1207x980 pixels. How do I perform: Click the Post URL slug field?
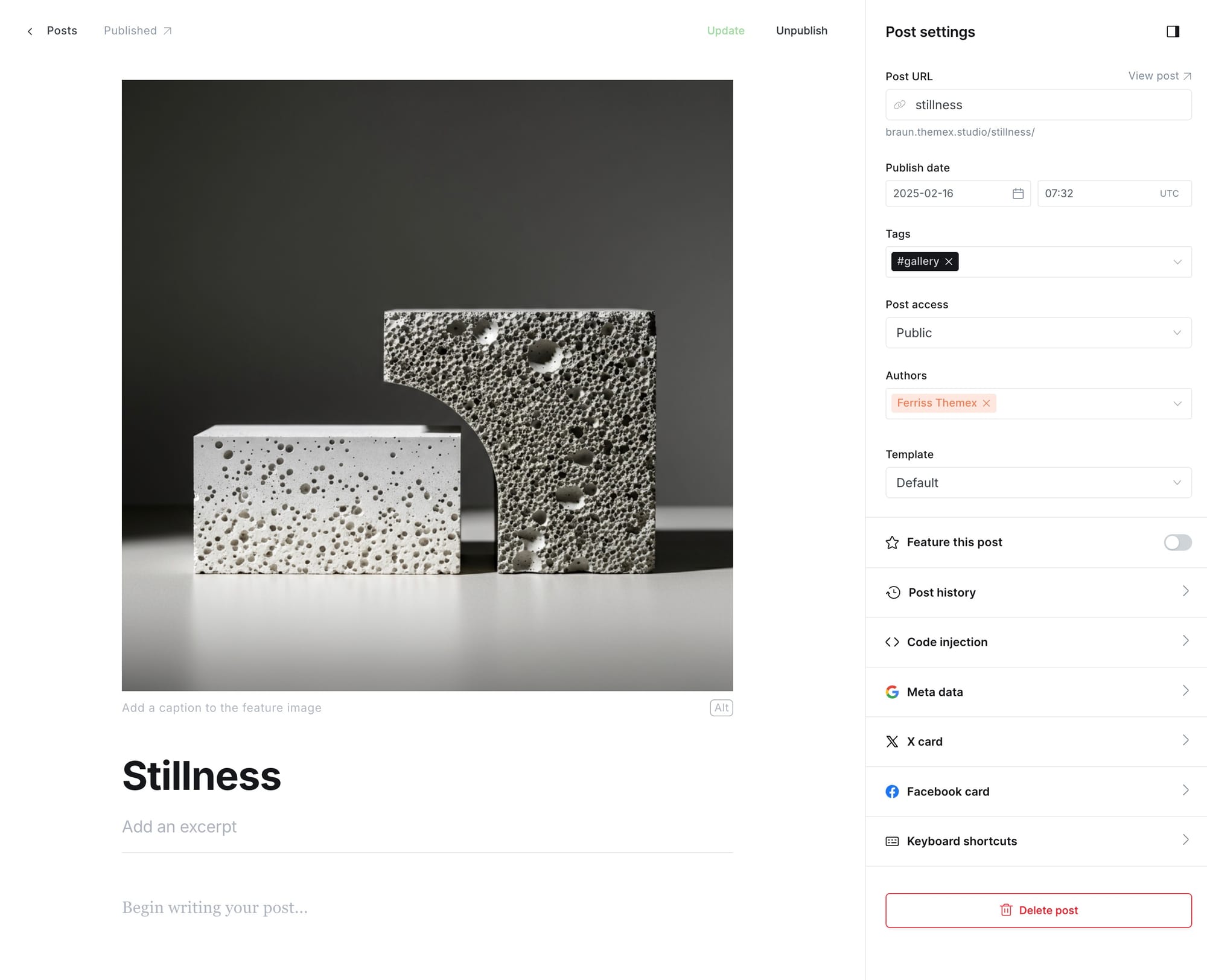pyautogui.click(x=1038, y=105)
